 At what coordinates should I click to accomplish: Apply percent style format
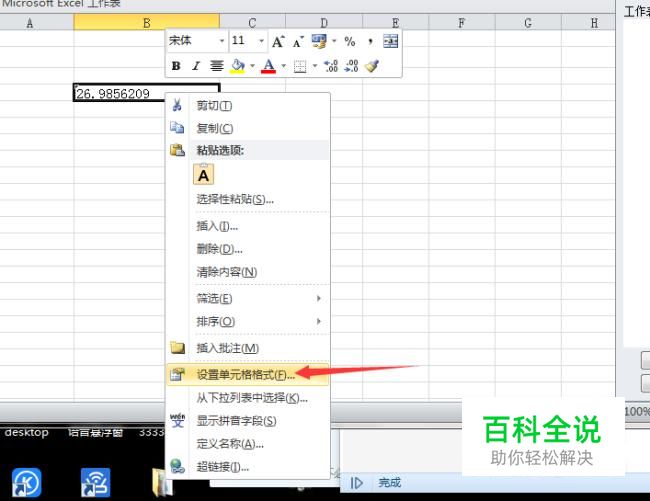tap(350, 41)
